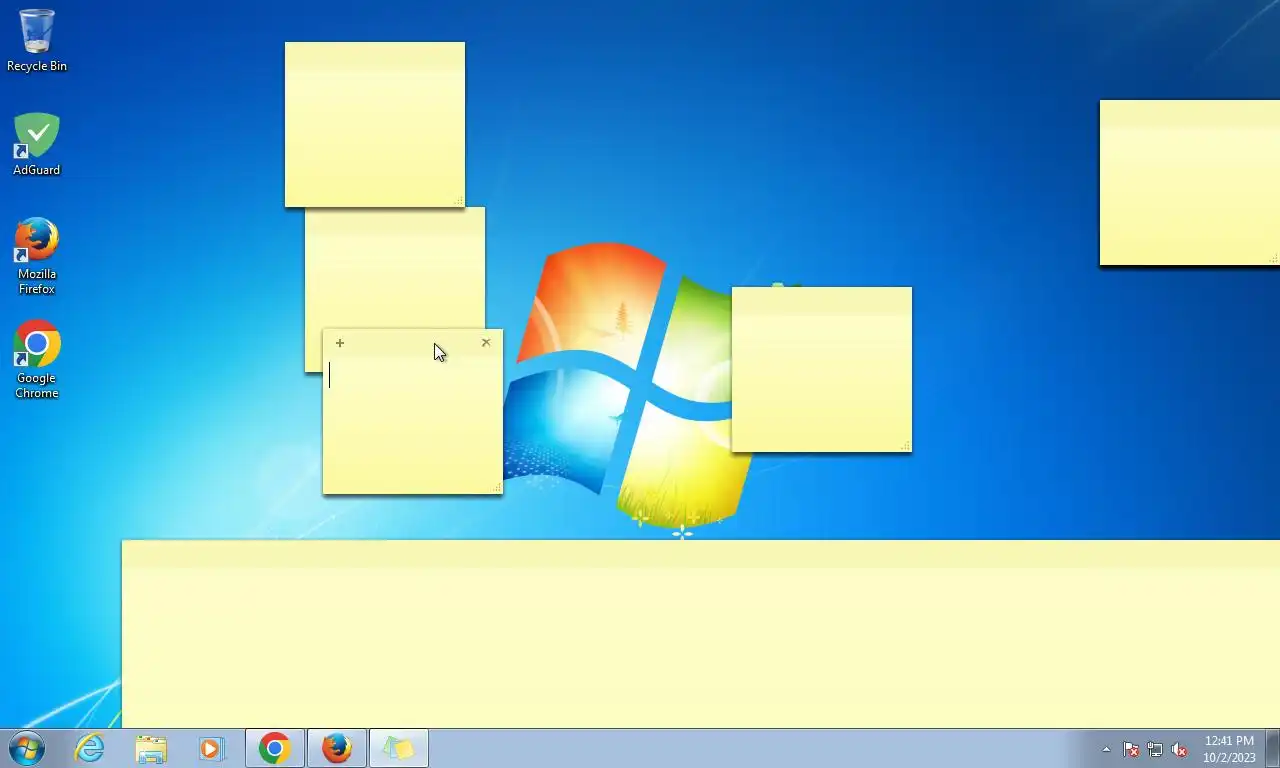Click the muted volume tray icon

coord(1179,749)
